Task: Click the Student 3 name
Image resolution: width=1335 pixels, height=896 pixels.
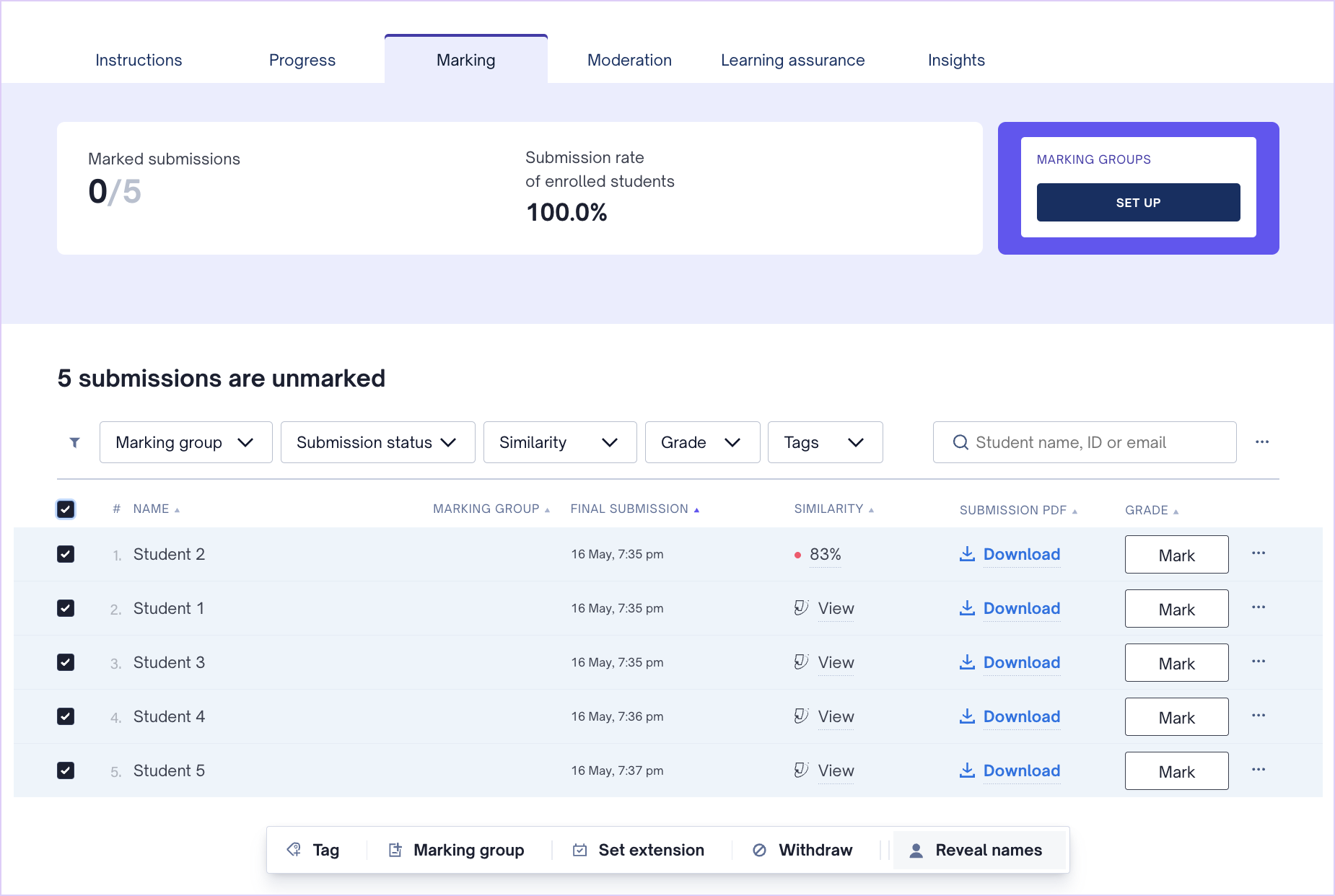Action: coord(169,662)
